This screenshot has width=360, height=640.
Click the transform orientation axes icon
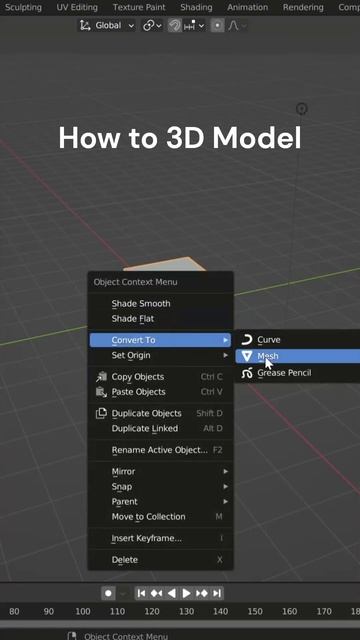(x=85, y=26)
